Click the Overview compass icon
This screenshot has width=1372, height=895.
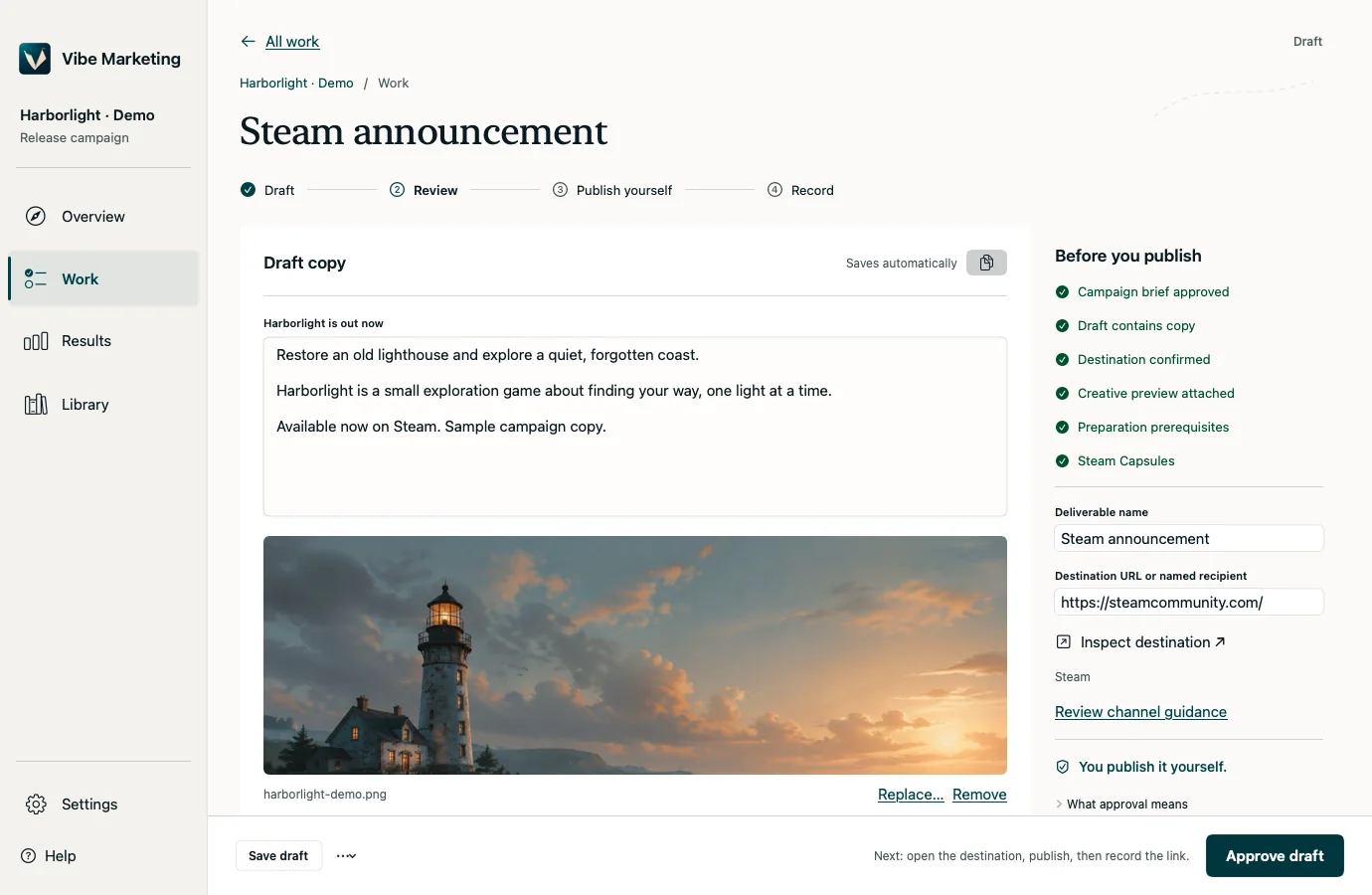tap(36, 216)
